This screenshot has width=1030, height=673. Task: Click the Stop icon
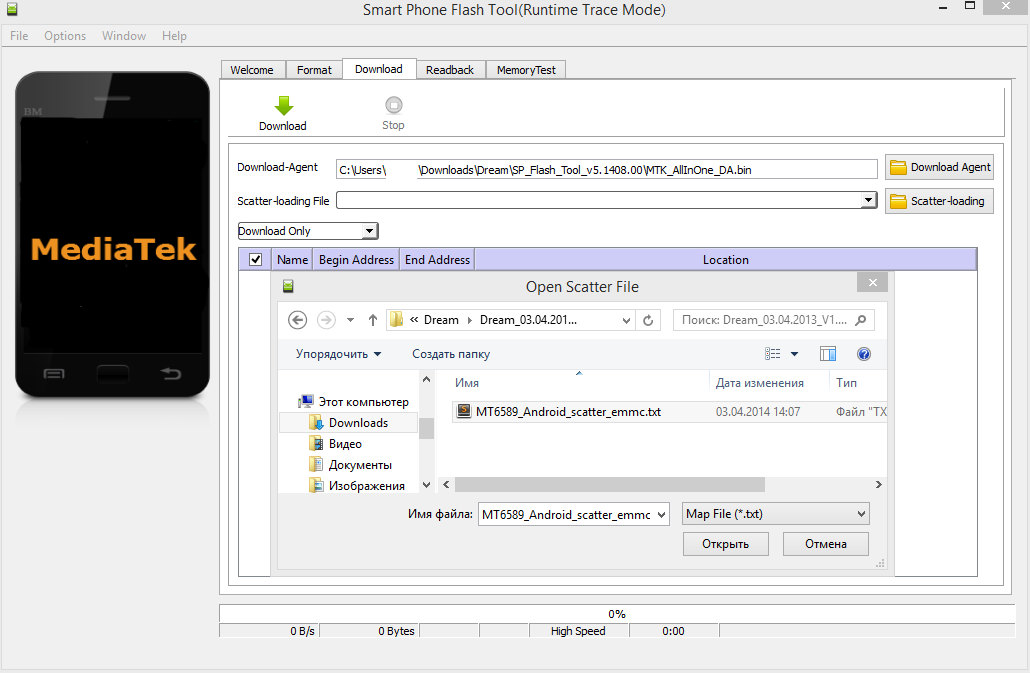(393, 105)
